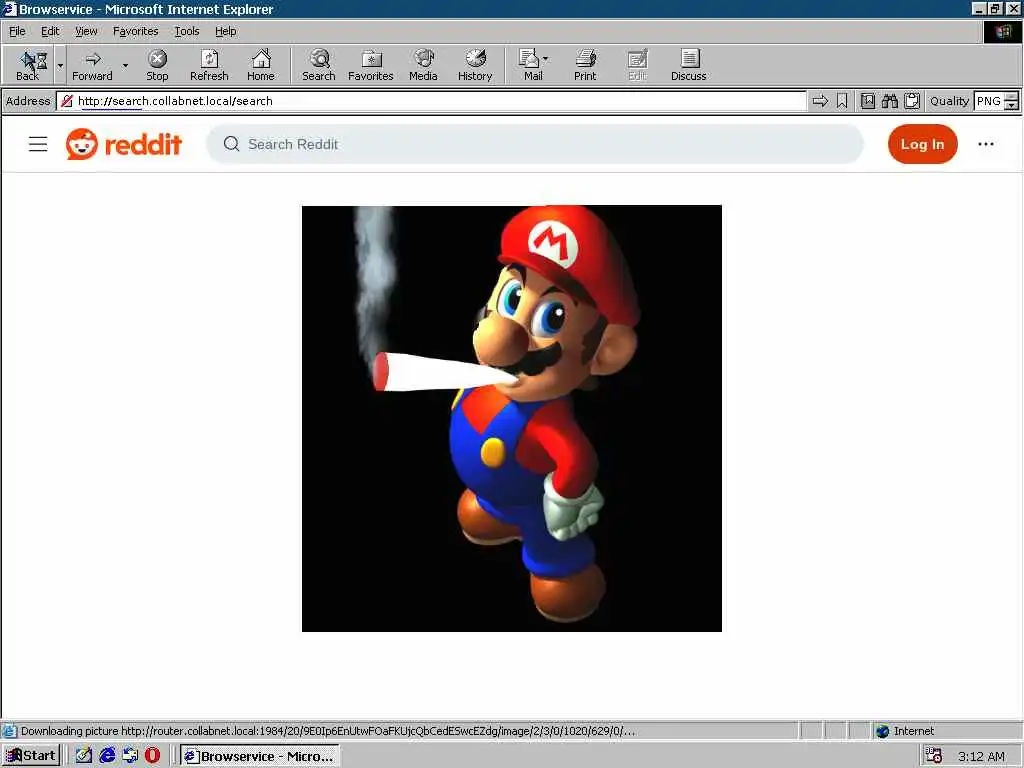Open the View menu

tap(86, 31)
